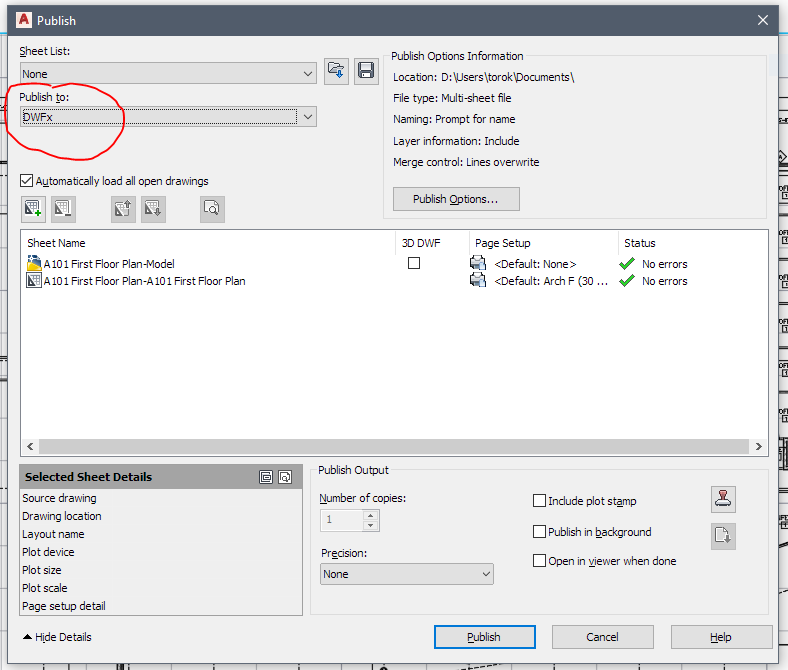Click the Number of copies field
This screenshot has height=670, width=788.
(x=341, y=520)
